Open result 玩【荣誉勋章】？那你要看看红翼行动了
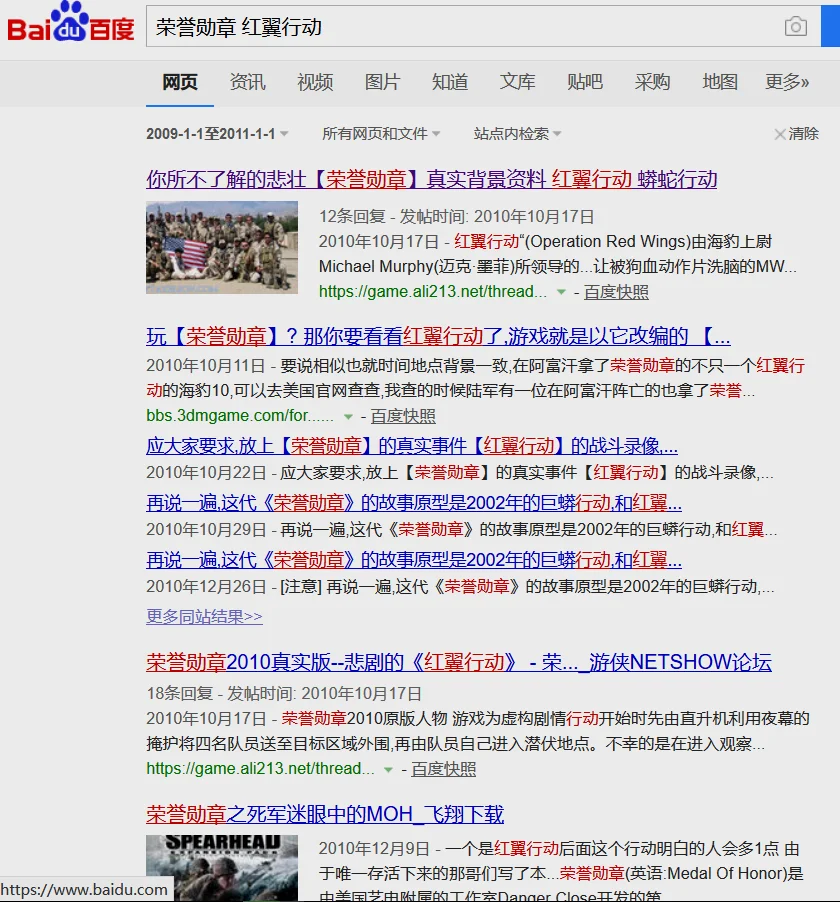 click(x=438, y=336)
